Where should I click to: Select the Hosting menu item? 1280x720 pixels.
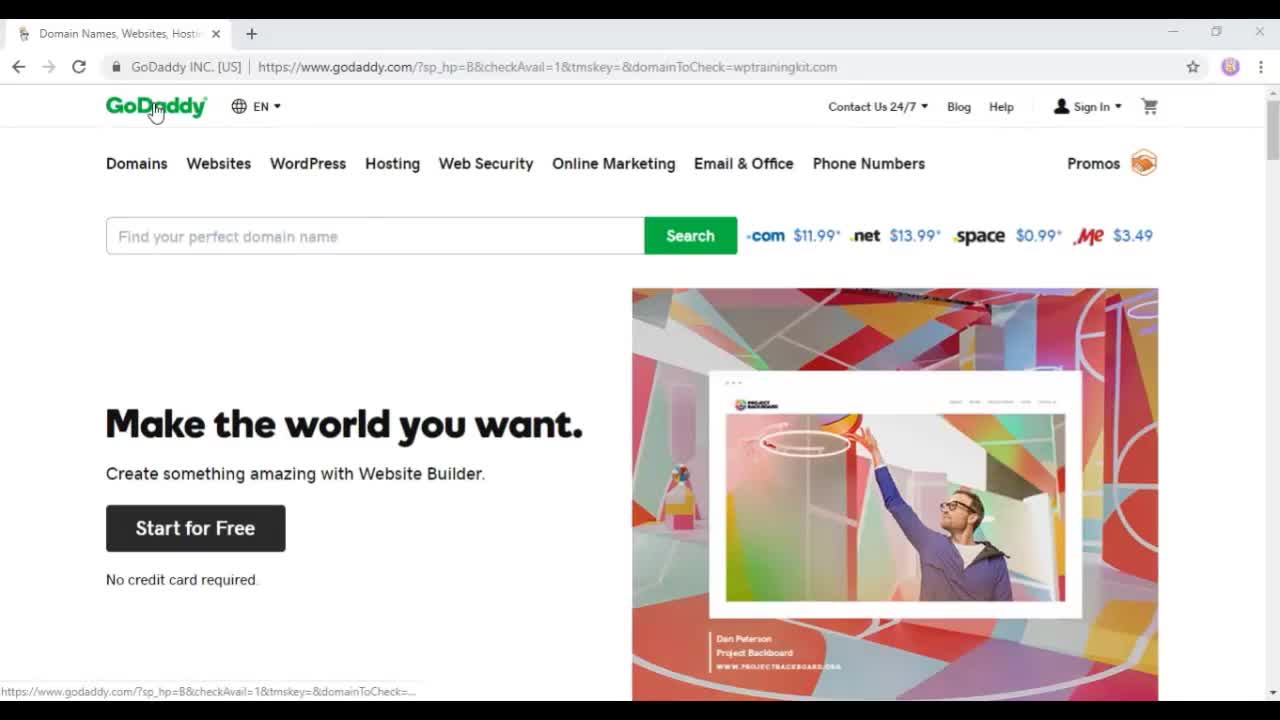click(392, 163)
